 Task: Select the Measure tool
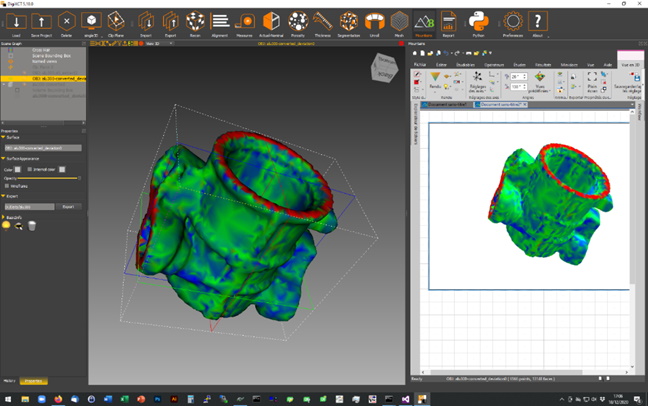pyautogui.click(x=245, y=21)
